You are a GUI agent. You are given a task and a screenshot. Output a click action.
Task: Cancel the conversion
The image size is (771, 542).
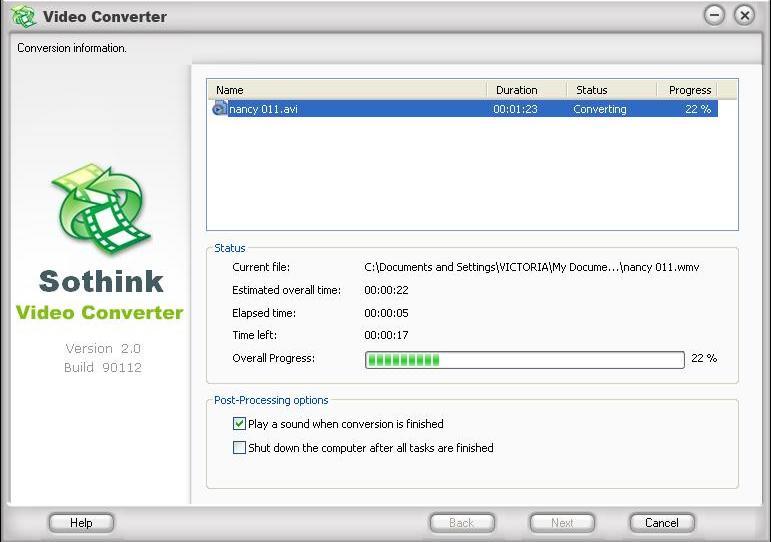coord(662,523)
